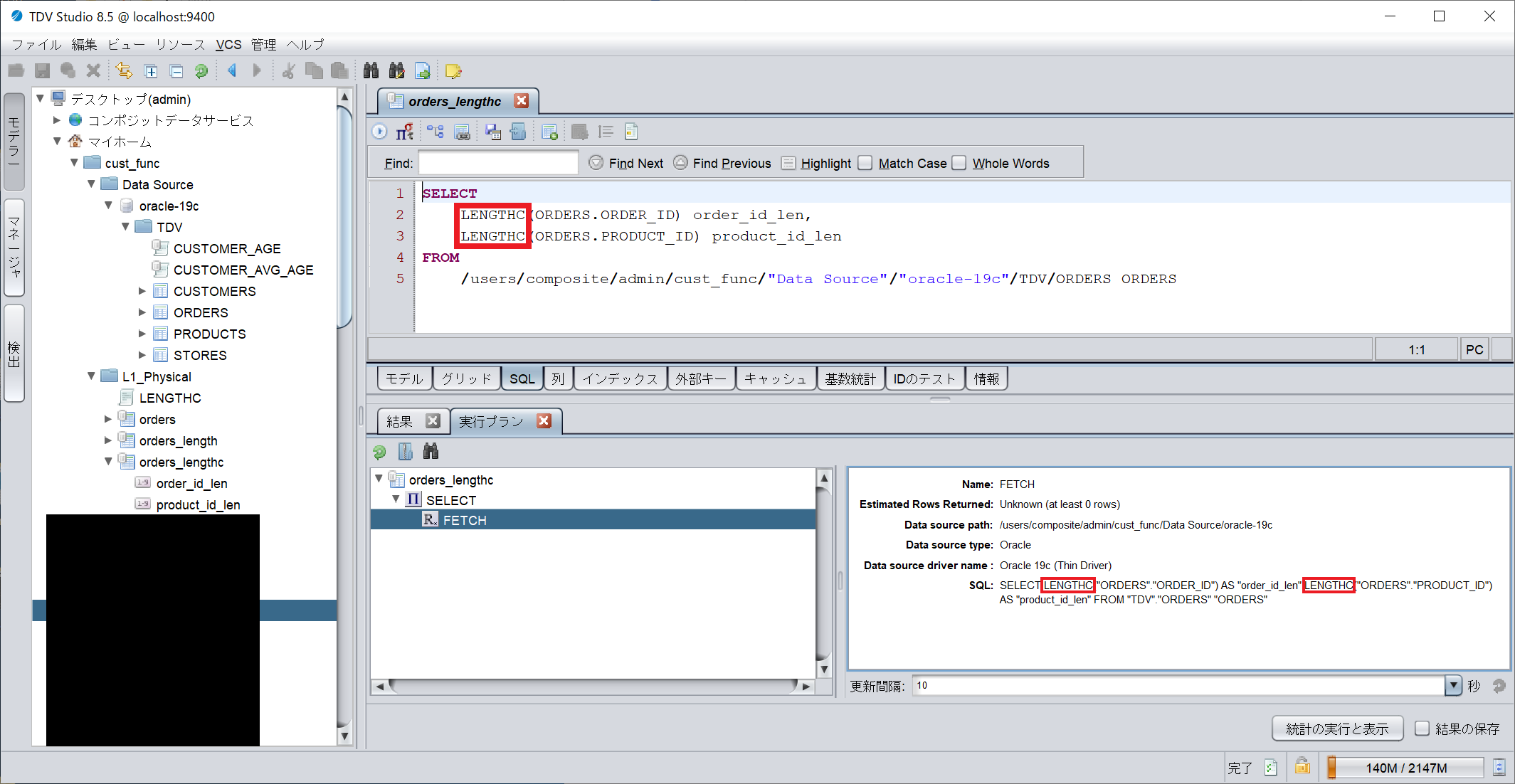Click the checklist document icon in status bar
Image resolution: width=1515 pixels, height=784 pixels.
point(1271,768)
